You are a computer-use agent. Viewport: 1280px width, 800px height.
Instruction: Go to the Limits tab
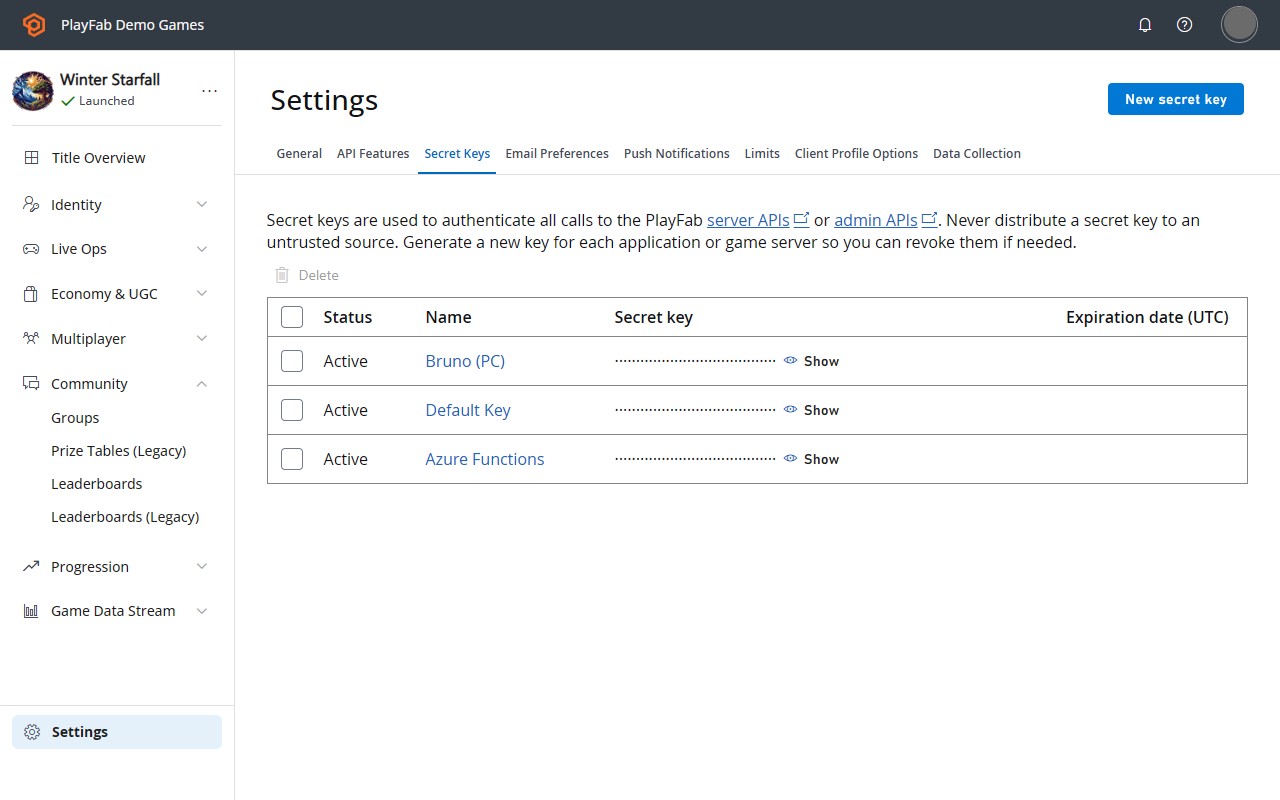click(762, 154)
